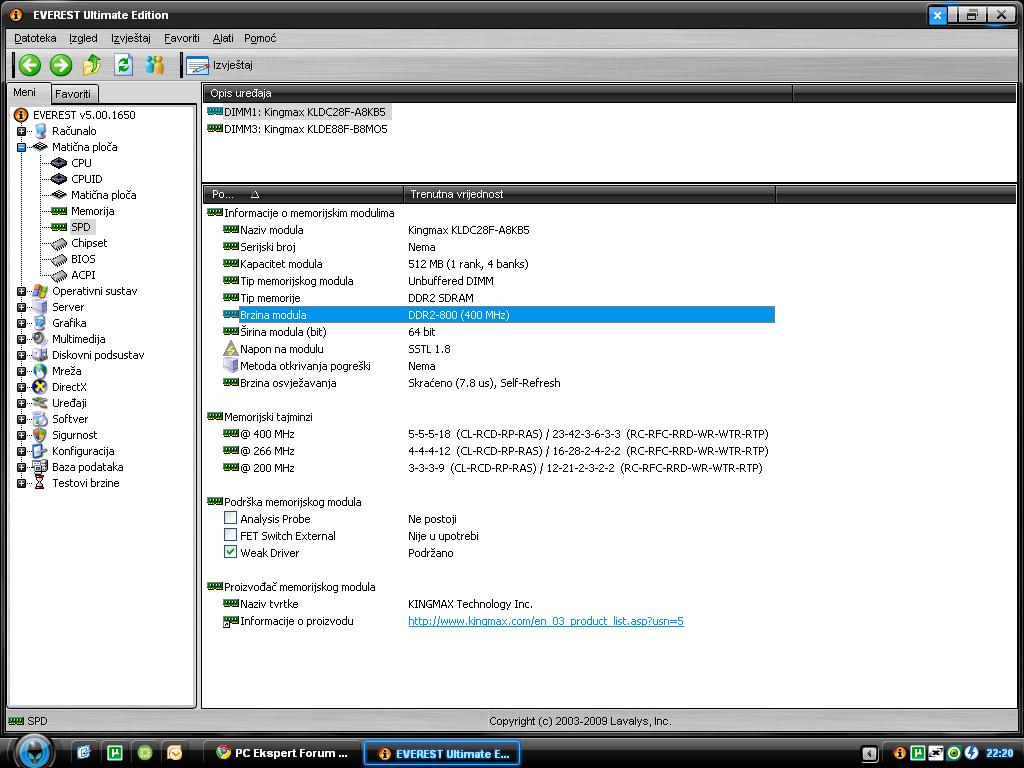Open the Datoteka menu

pos(35,38)
